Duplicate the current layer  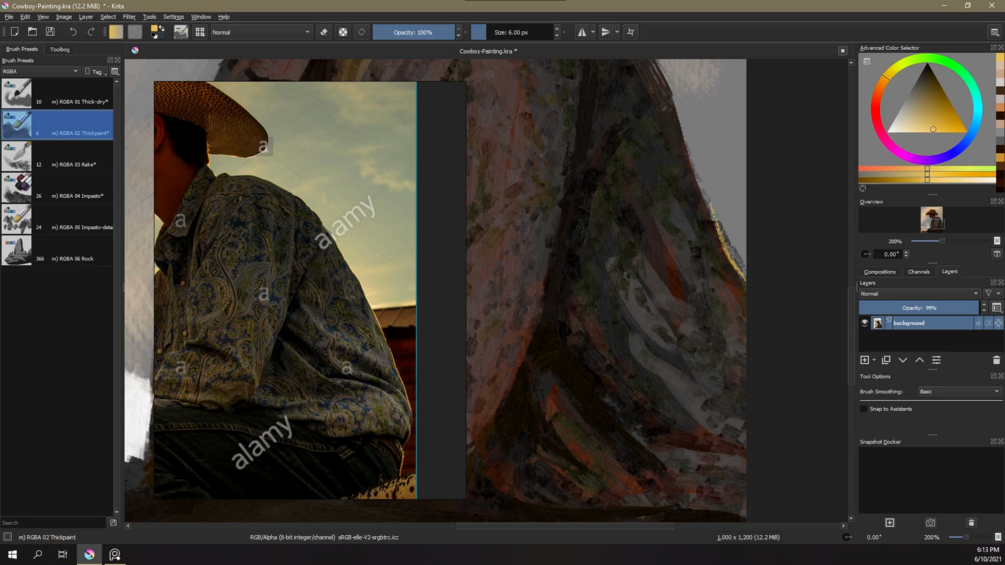click(886, 360)
